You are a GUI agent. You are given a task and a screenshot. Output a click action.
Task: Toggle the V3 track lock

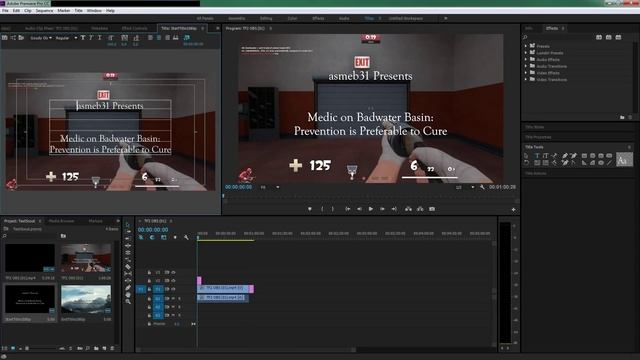coord(149,272)
